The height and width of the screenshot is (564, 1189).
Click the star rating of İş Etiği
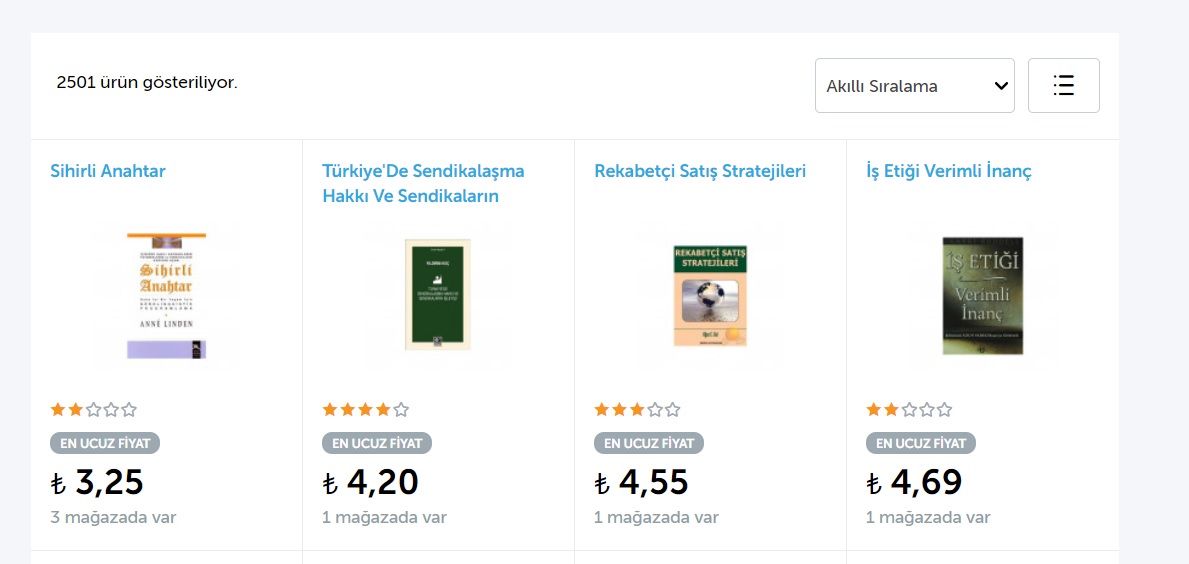point(909,409)
